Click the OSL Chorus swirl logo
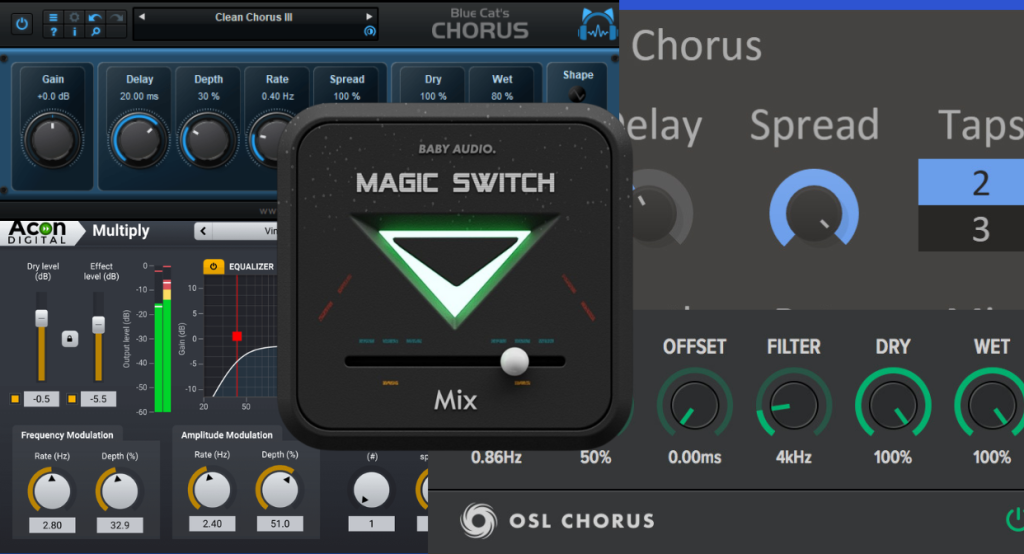This screenshot has width=1024, height=554. pyautogui.click(x=478, y=520)
